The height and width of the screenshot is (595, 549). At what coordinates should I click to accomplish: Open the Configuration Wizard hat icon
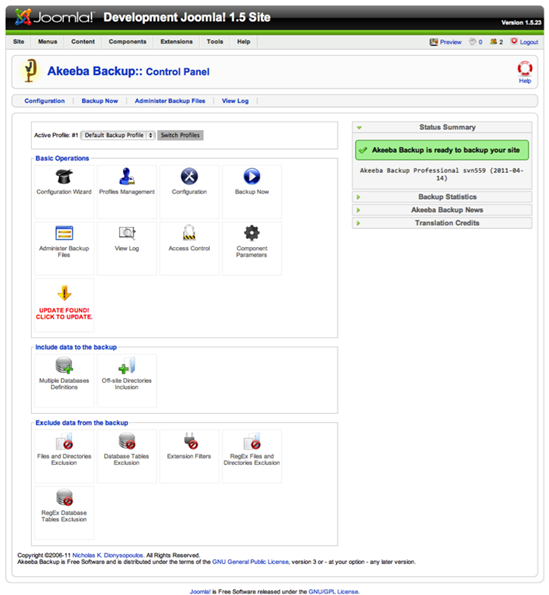[x=64, y=177]
